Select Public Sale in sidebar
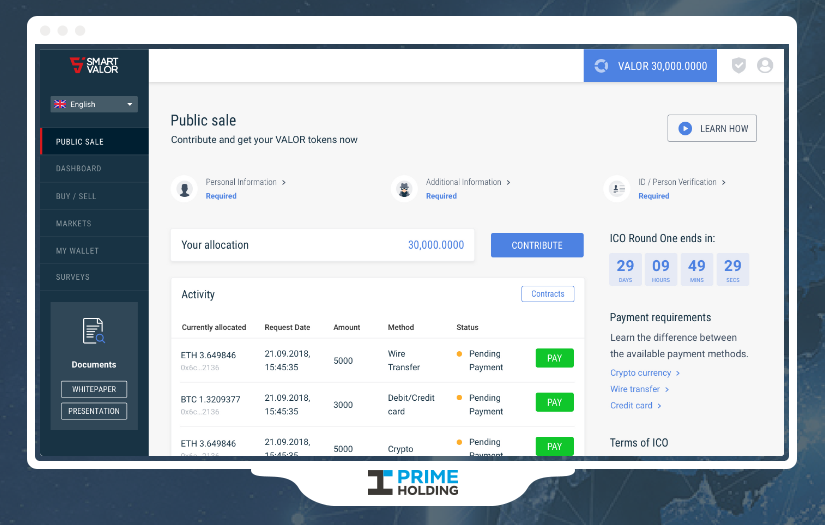Viewport: 825px width, 525px height. pyautogui.click(x=95, y=142)
